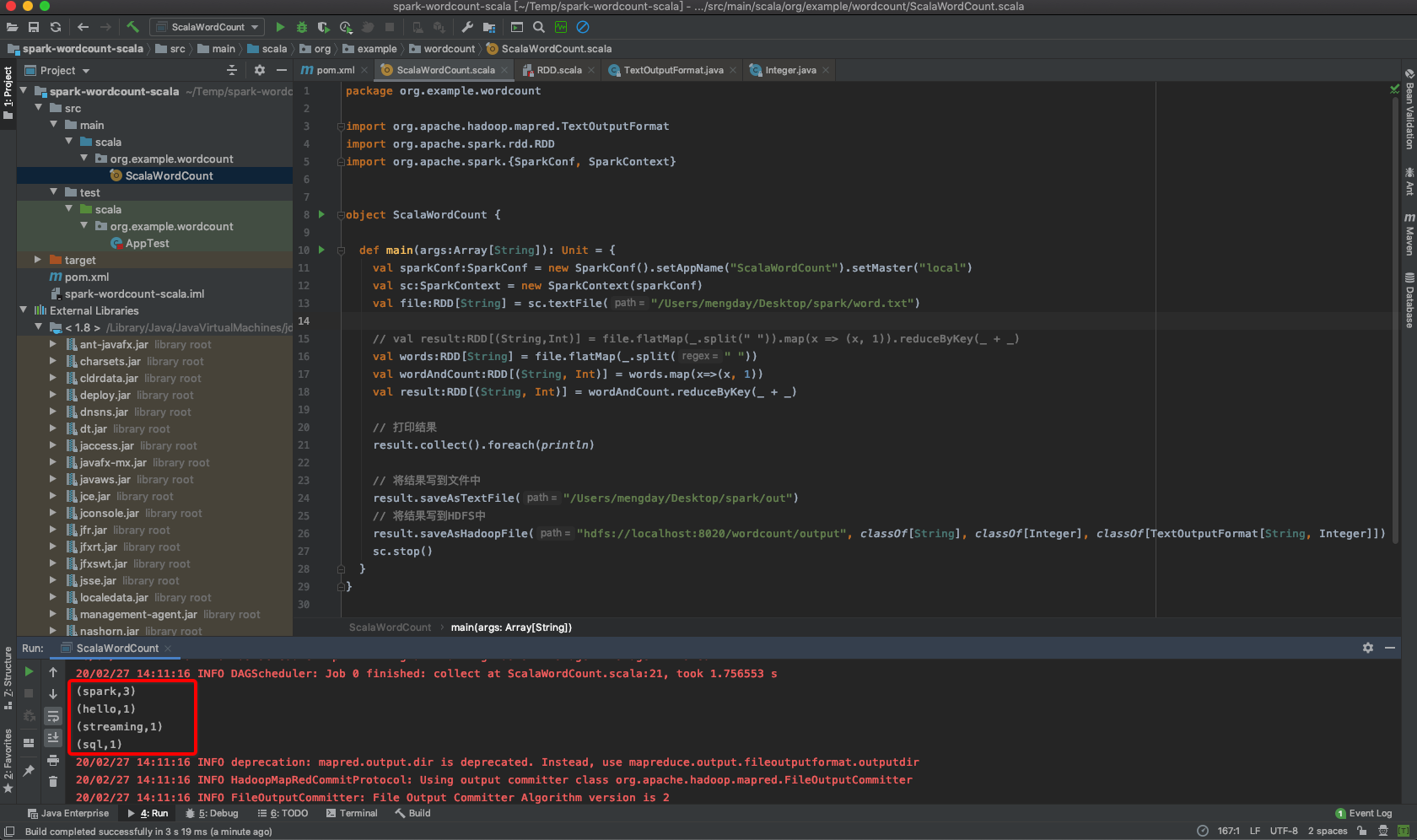This screenshot has height=840, width=1417.
Task: Click the Open file toolbar icon
Action: 12,27
